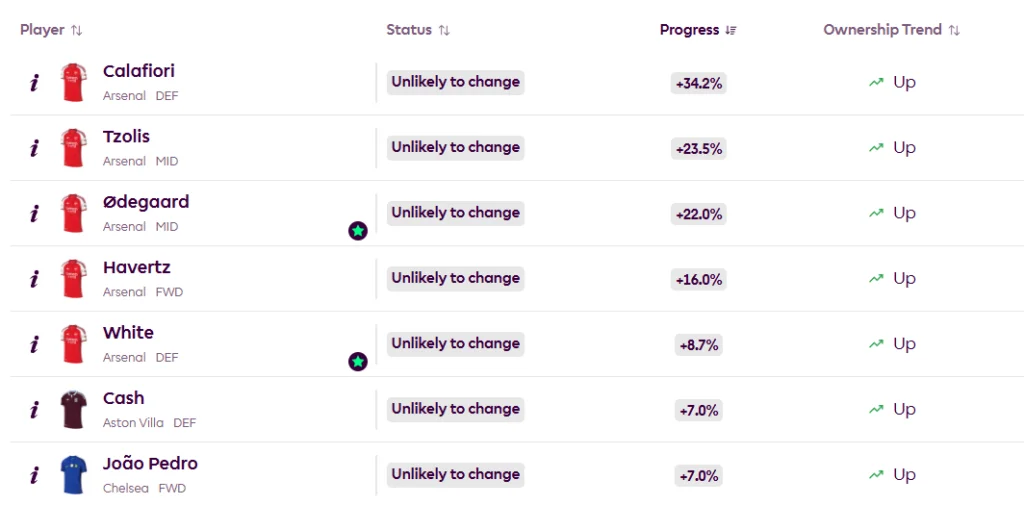The width and height of the screenshot is (1024, 505).
Task: Select the Calafiori player name
Action: tap(138, 71)
